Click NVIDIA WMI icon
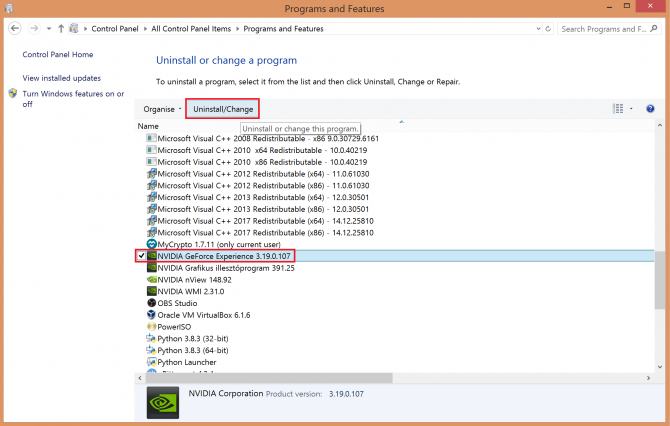 pos(151,291)
